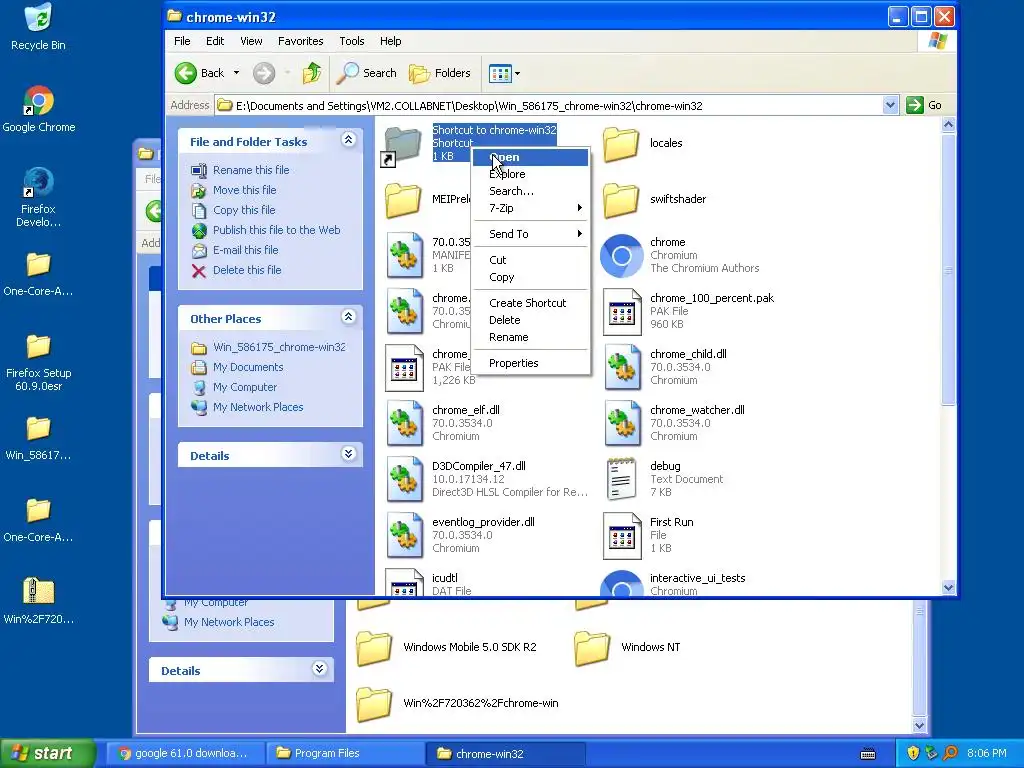This screenshot has width=1024, height=768.
Task: Go to My Network Places in chrome-win32
Action: click(258, 407)
